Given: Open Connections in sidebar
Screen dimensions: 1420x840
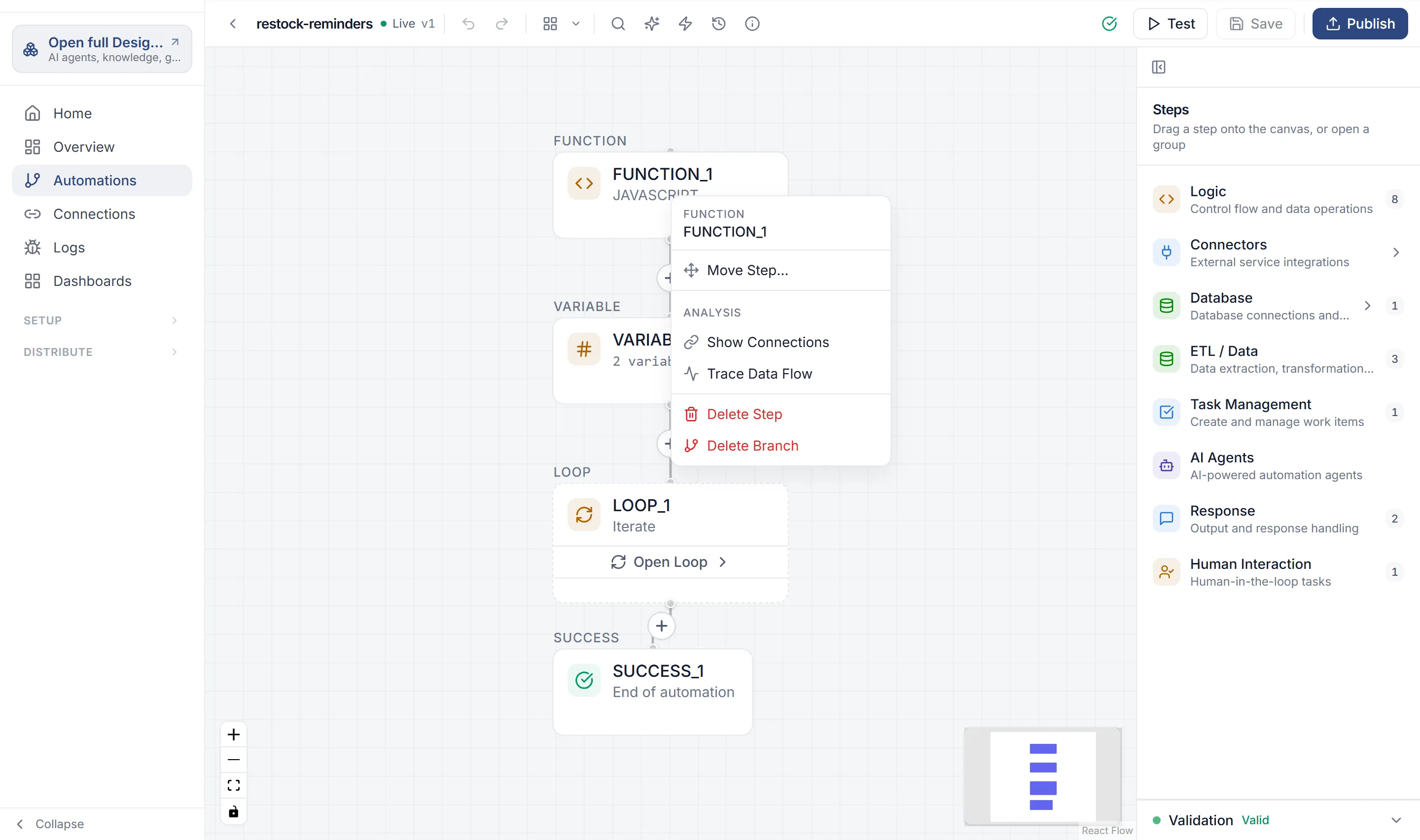Looking at the screenshot, I should point(102,214).
